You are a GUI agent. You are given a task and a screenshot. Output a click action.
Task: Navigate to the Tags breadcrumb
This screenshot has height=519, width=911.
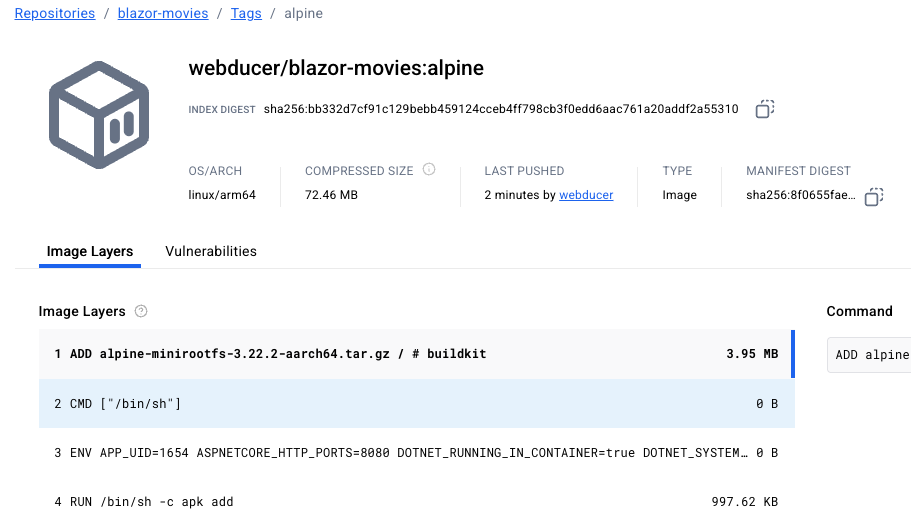coord(246,14)
